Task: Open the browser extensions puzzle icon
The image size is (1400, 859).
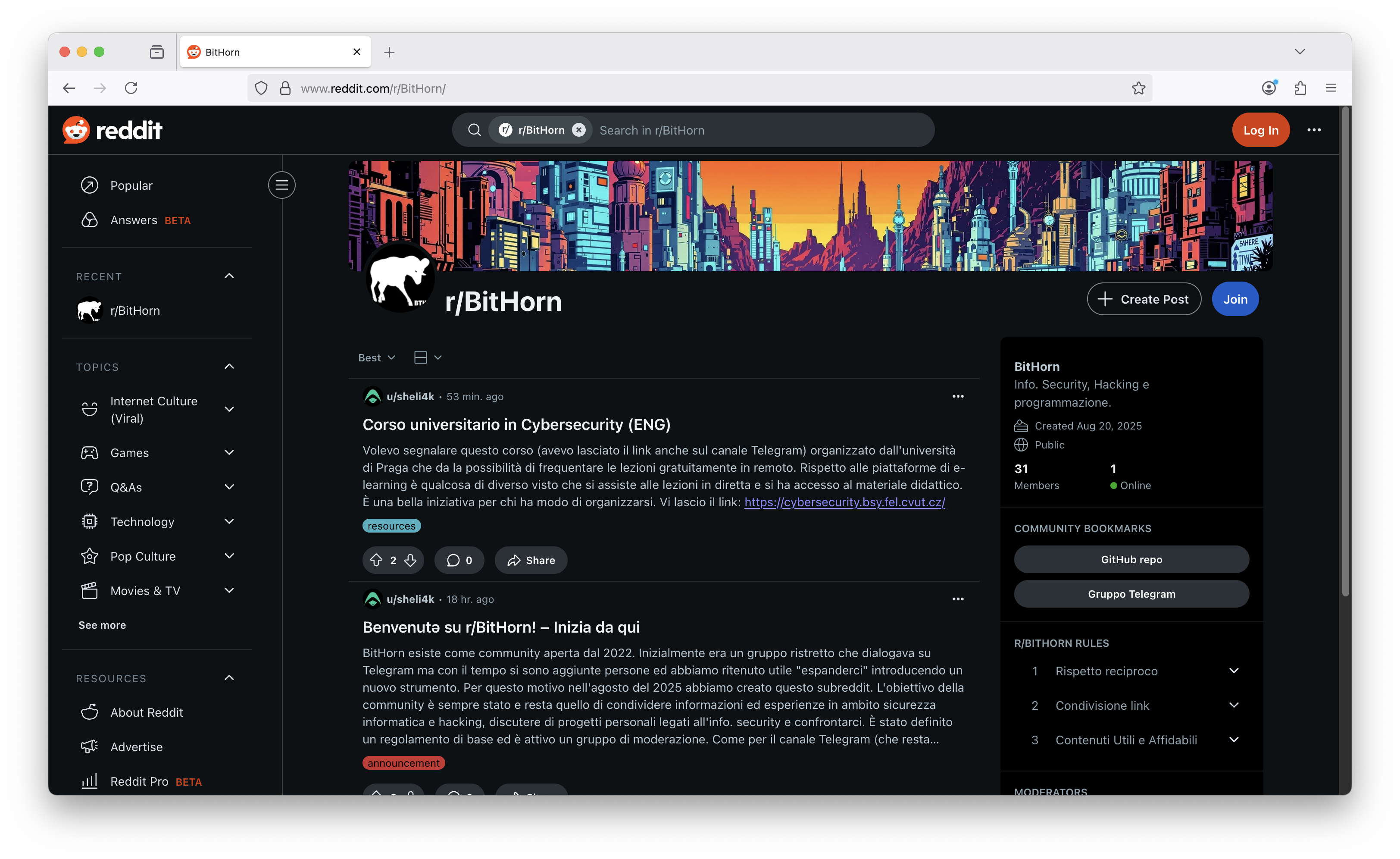Action: click(x=1300, y=88)
